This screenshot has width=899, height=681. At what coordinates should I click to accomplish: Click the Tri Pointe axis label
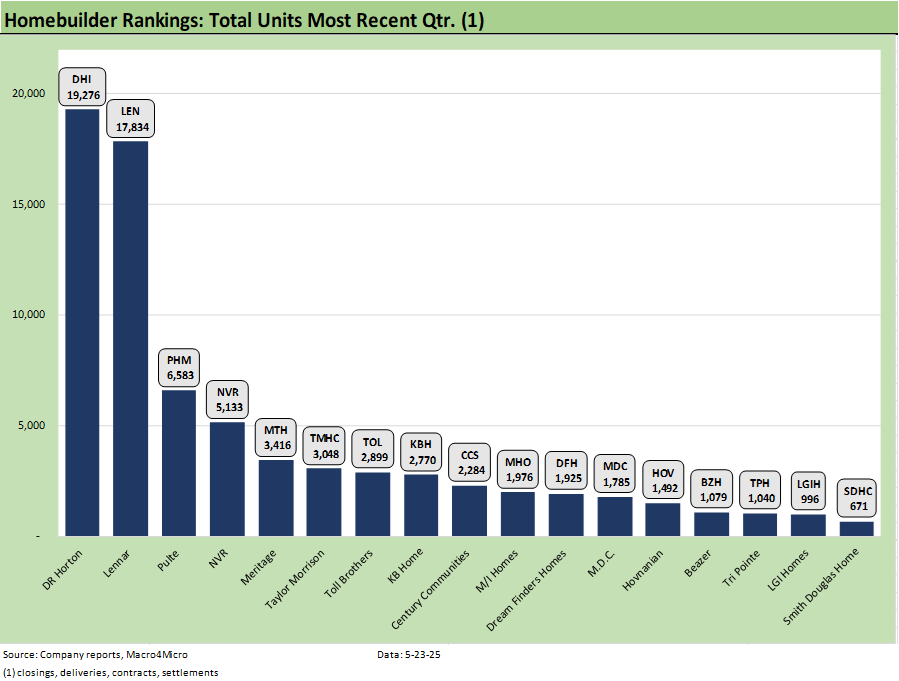click(741, 568)
